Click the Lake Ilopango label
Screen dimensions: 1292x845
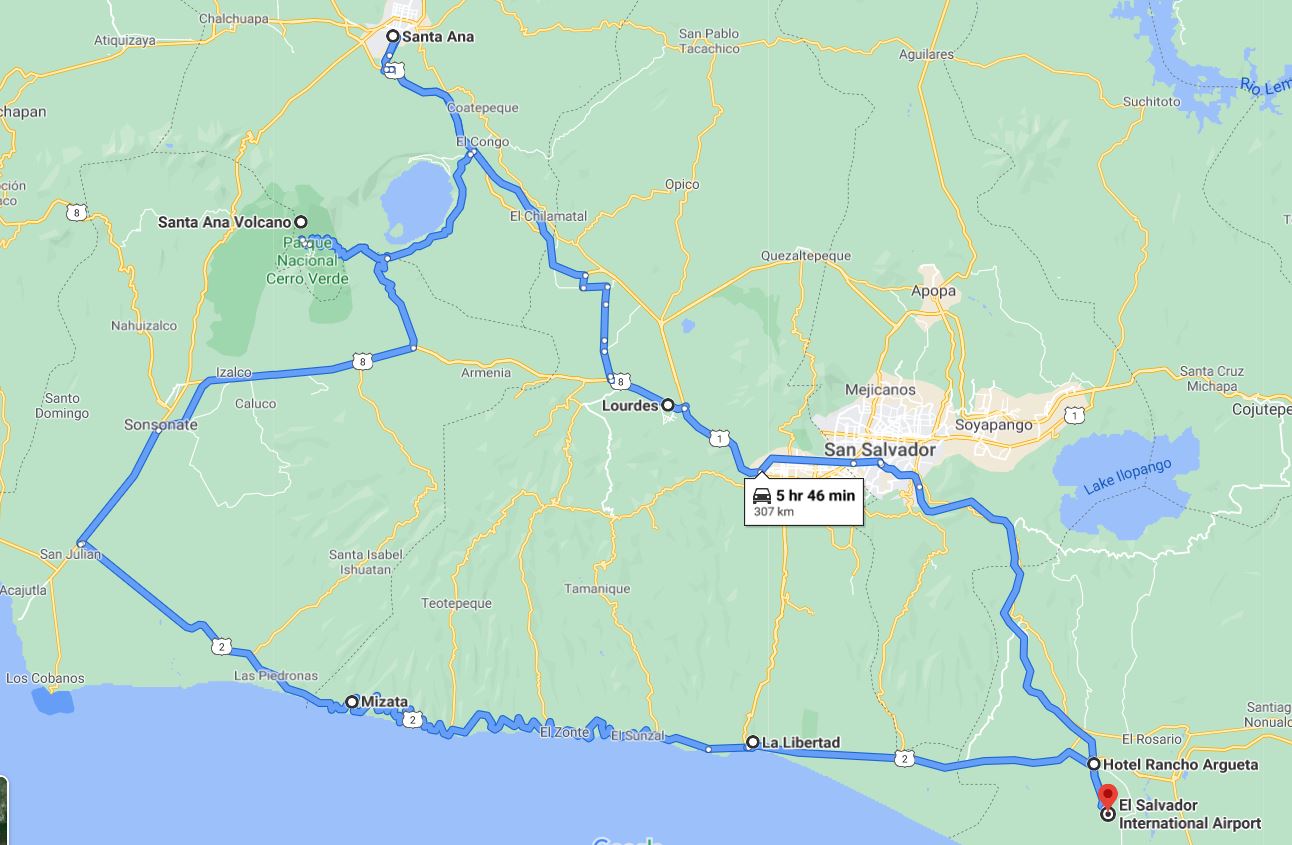(1127, 478)
